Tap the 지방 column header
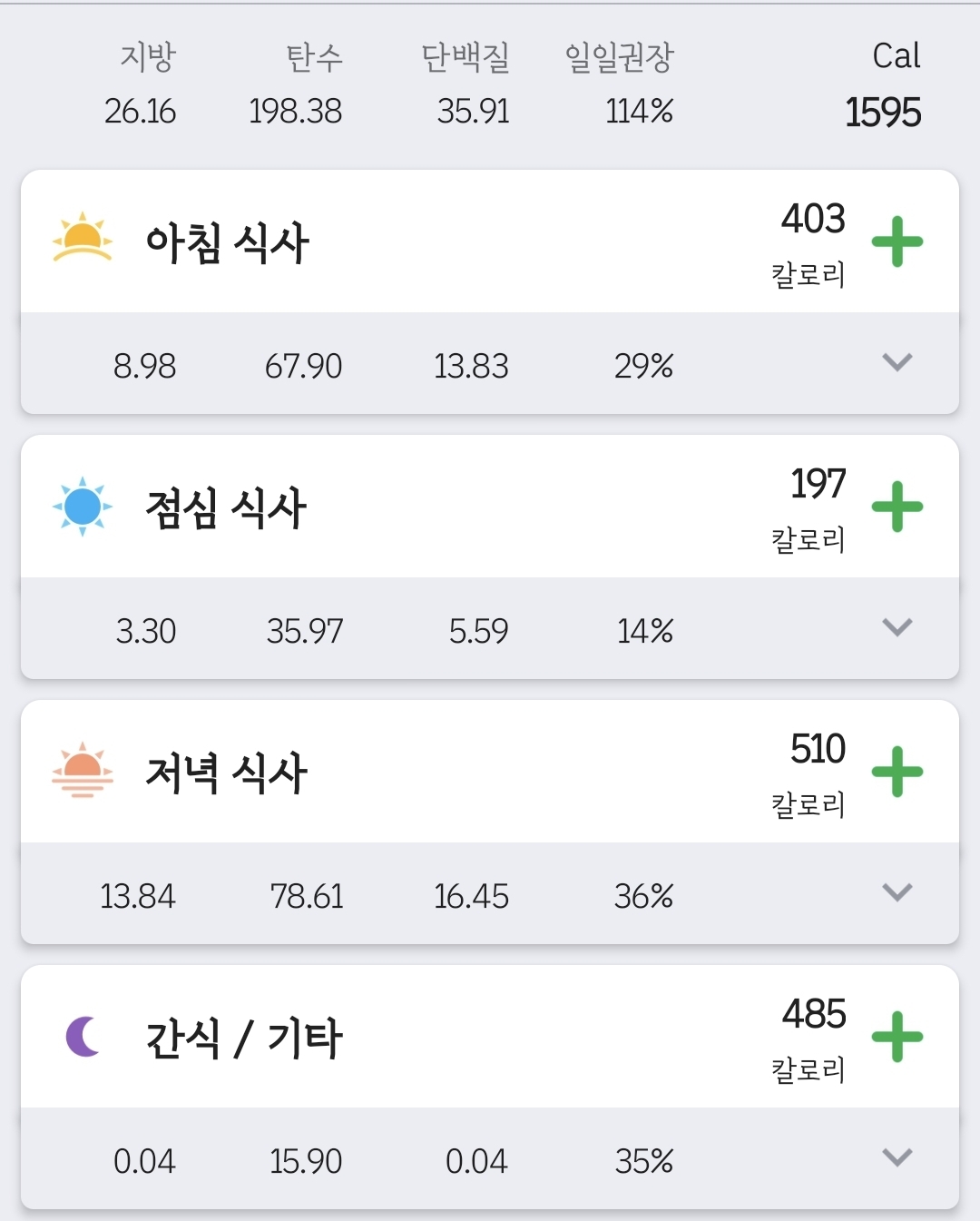 pos(147,57)
